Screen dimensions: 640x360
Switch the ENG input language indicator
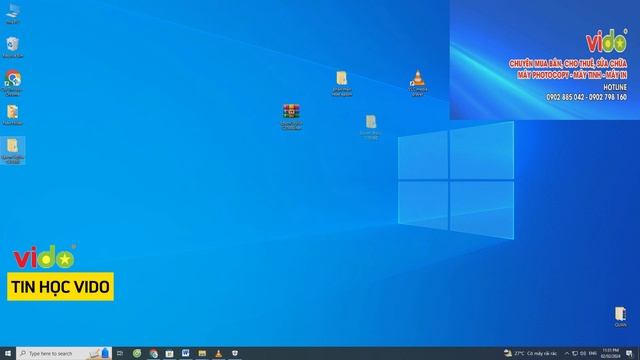tap(593, 353)
